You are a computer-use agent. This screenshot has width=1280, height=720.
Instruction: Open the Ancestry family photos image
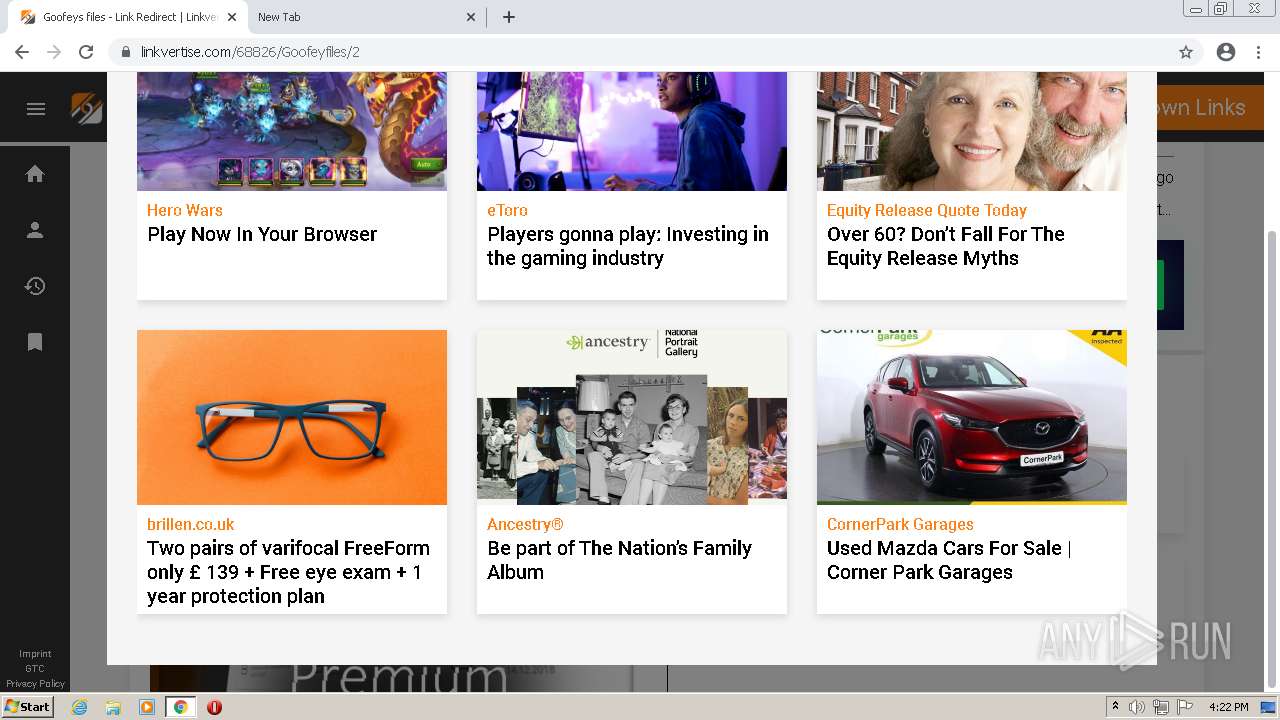632,417
